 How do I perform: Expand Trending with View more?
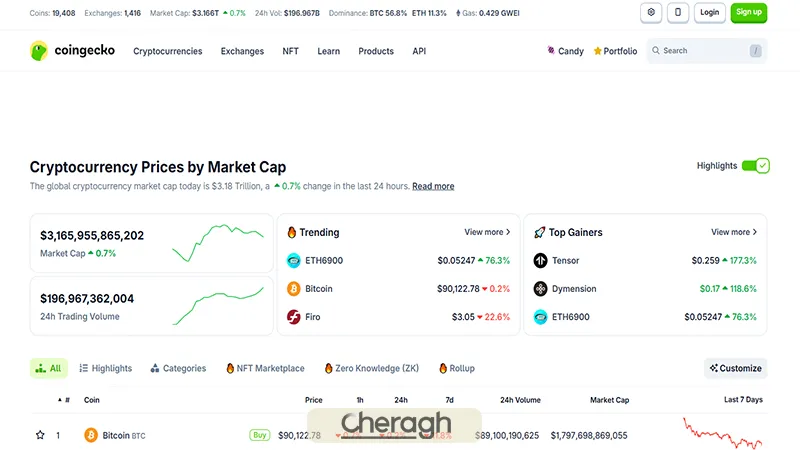[x=487, y=232]
